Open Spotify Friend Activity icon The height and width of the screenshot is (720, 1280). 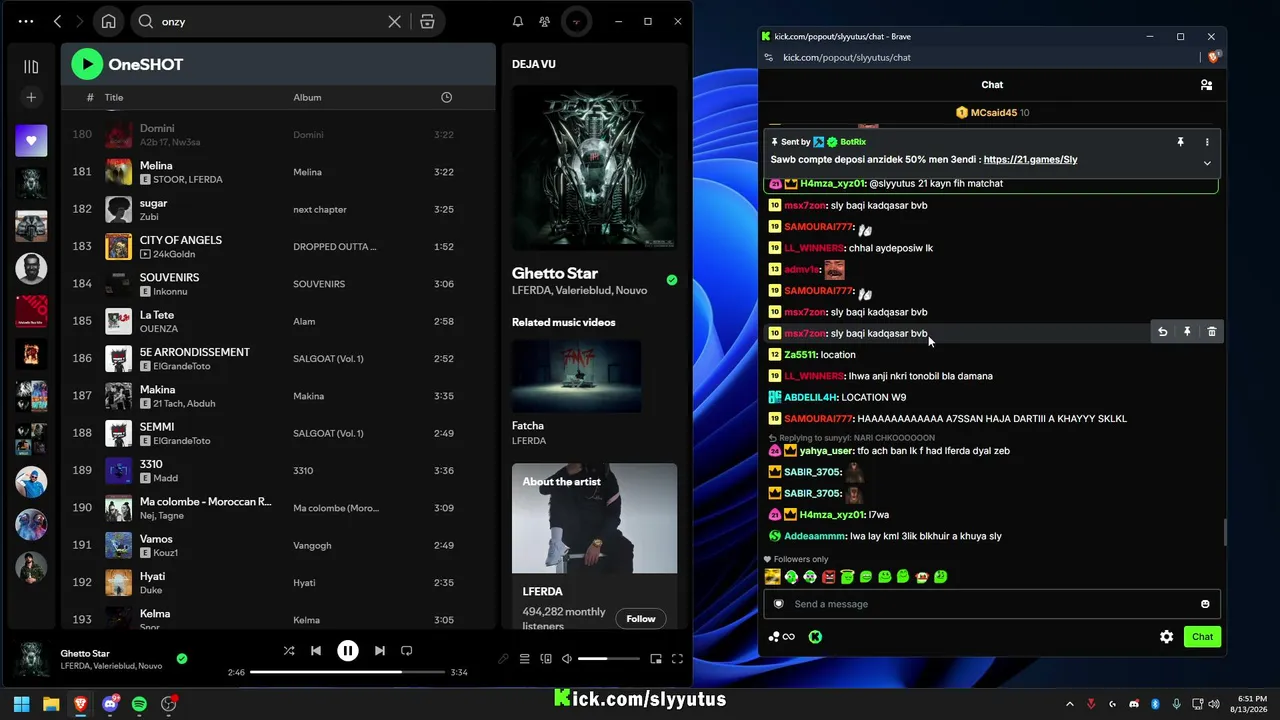(544, 21)
